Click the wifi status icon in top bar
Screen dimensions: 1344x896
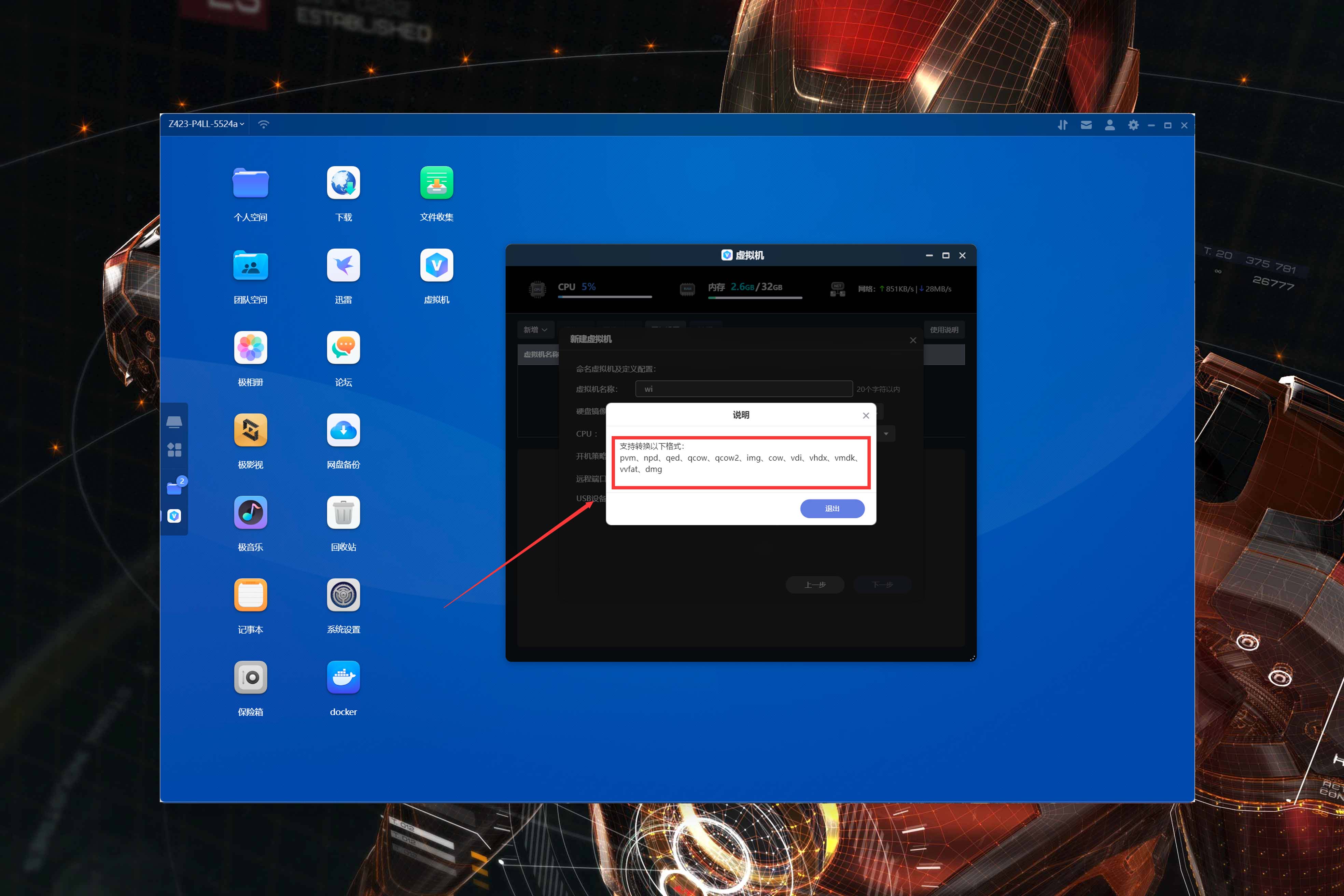[263, 124]
